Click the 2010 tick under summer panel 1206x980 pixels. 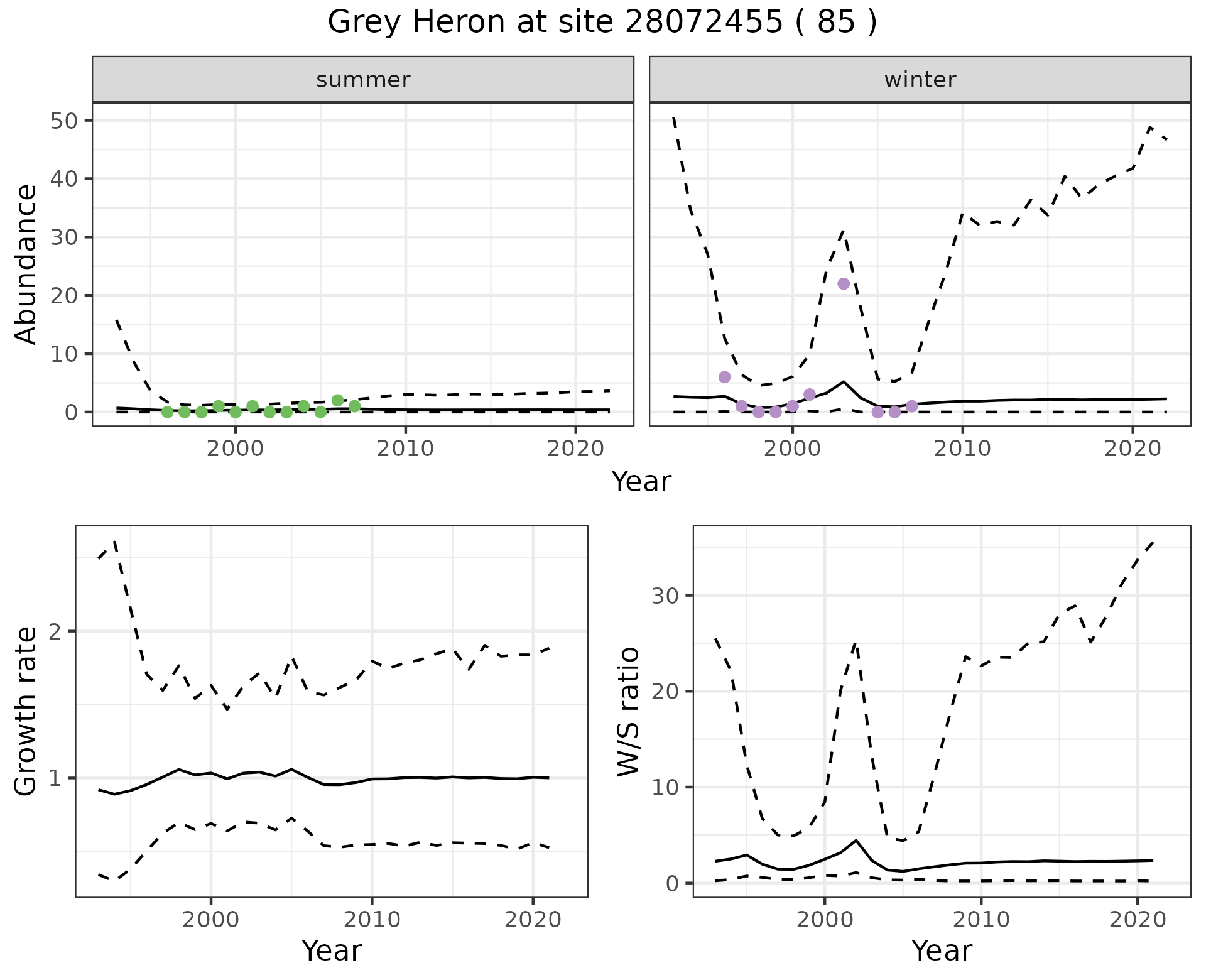(405, 449)
